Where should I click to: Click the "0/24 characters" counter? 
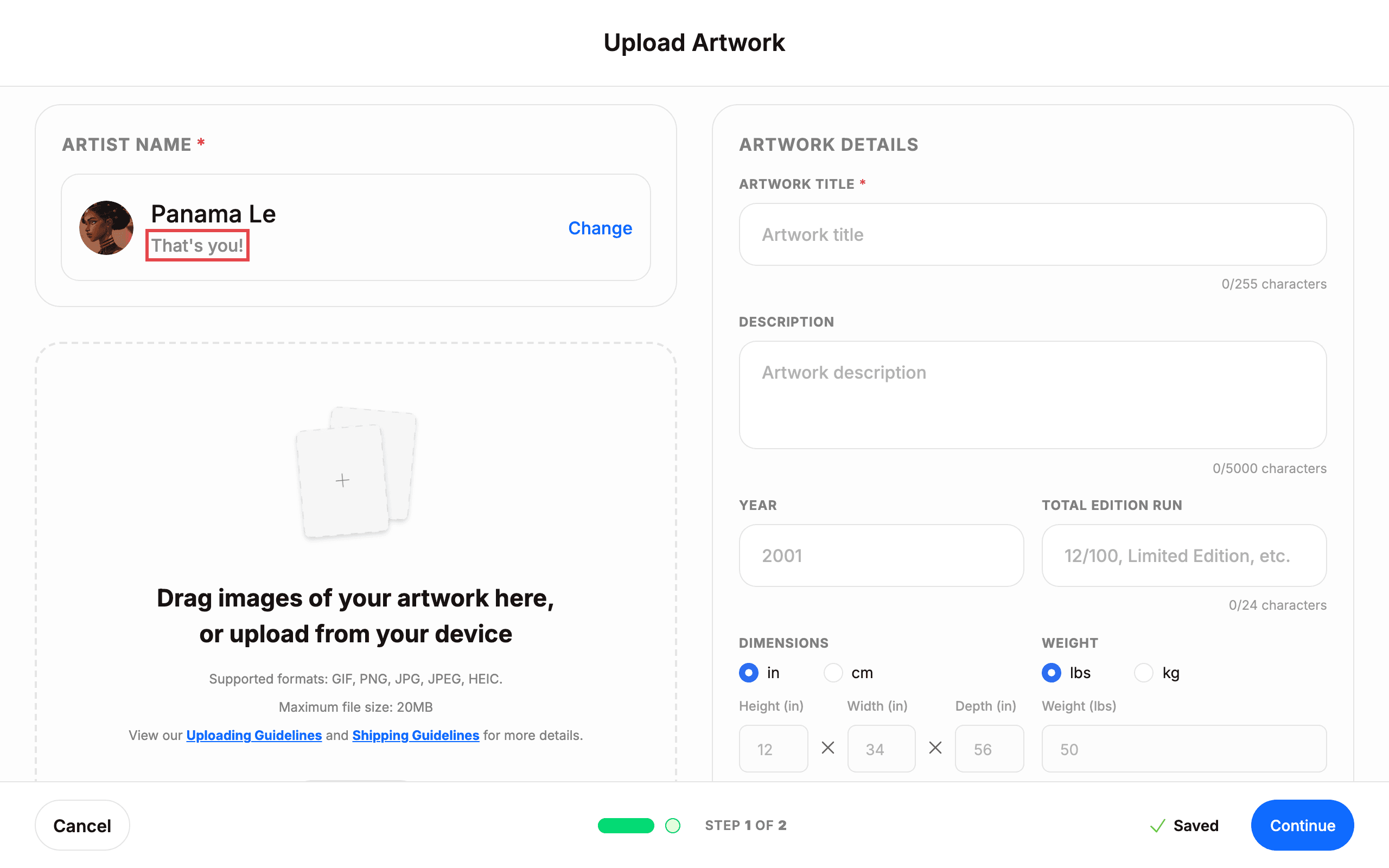tap(1278, 605)
